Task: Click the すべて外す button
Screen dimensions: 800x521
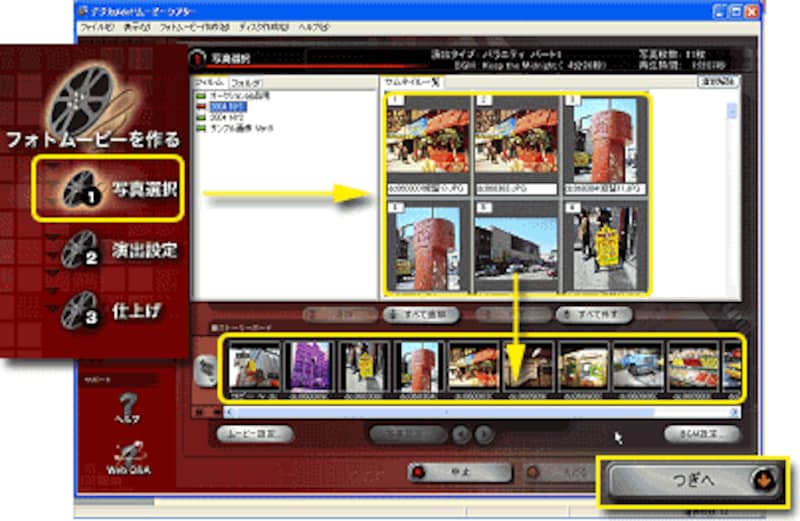Action: pyautogui.click(x=594, y=315)
